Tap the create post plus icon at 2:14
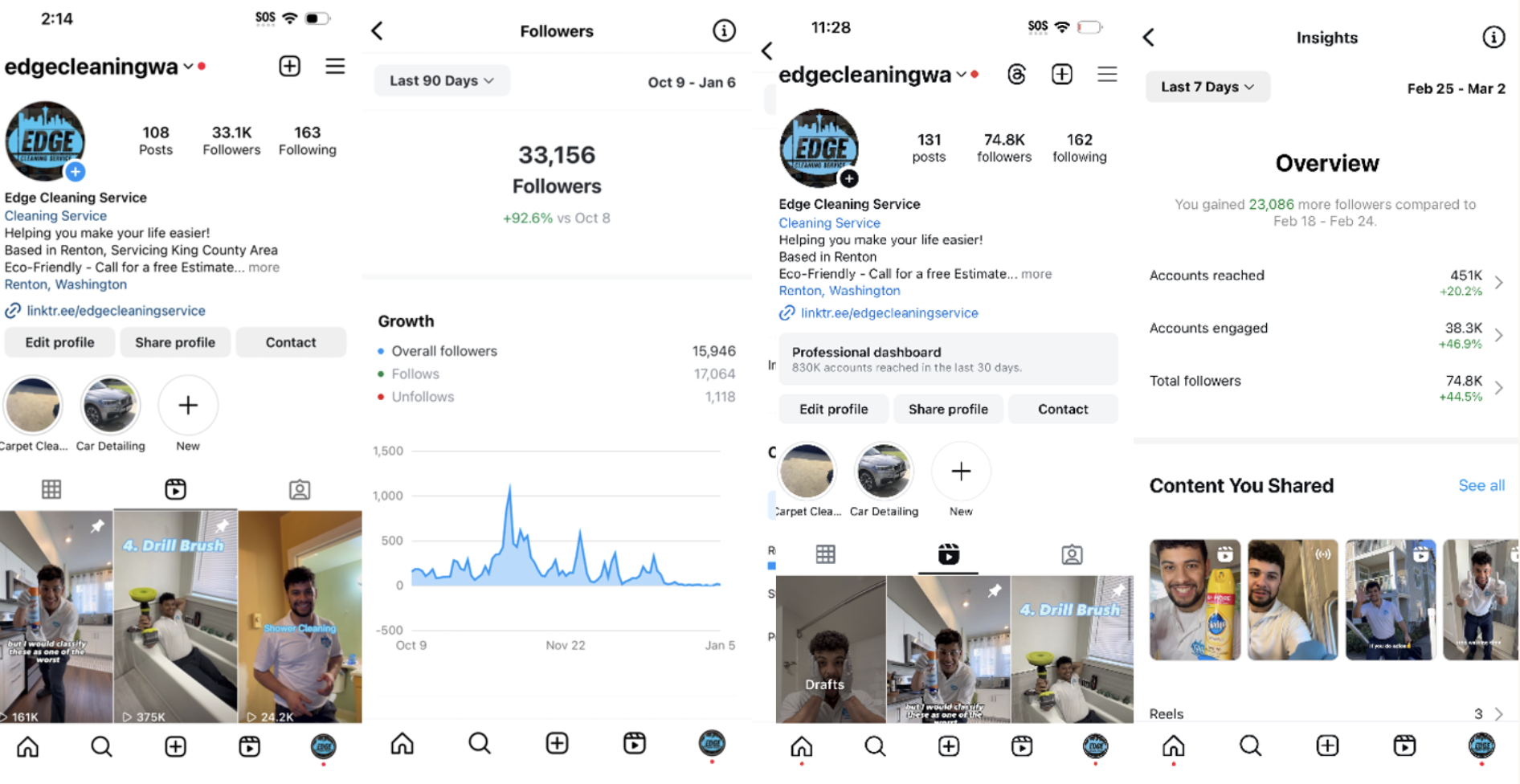The height and width of the screenshot is (784, 1520). (290, 66)
